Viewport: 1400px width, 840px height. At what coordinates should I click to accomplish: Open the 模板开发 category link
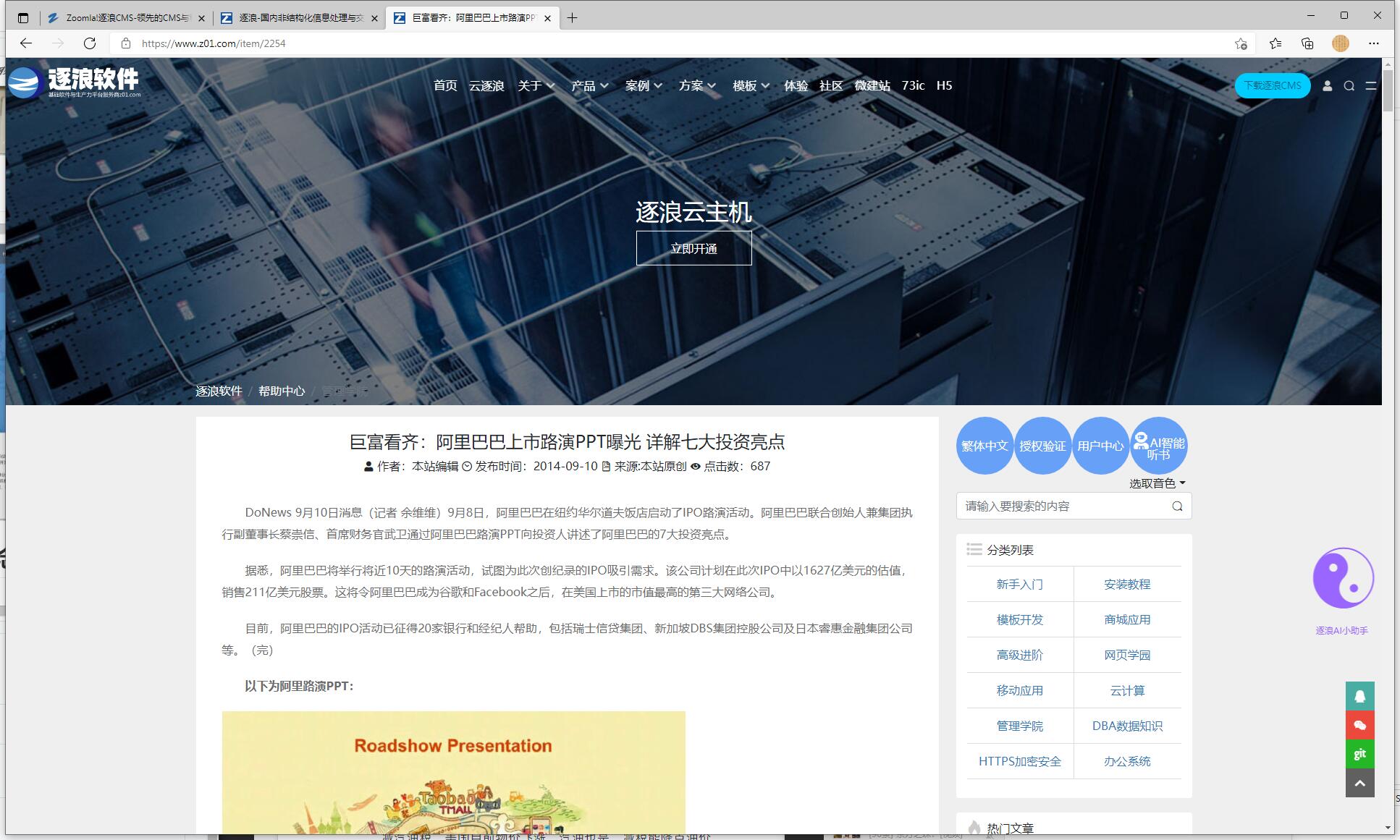point(1019,619)
